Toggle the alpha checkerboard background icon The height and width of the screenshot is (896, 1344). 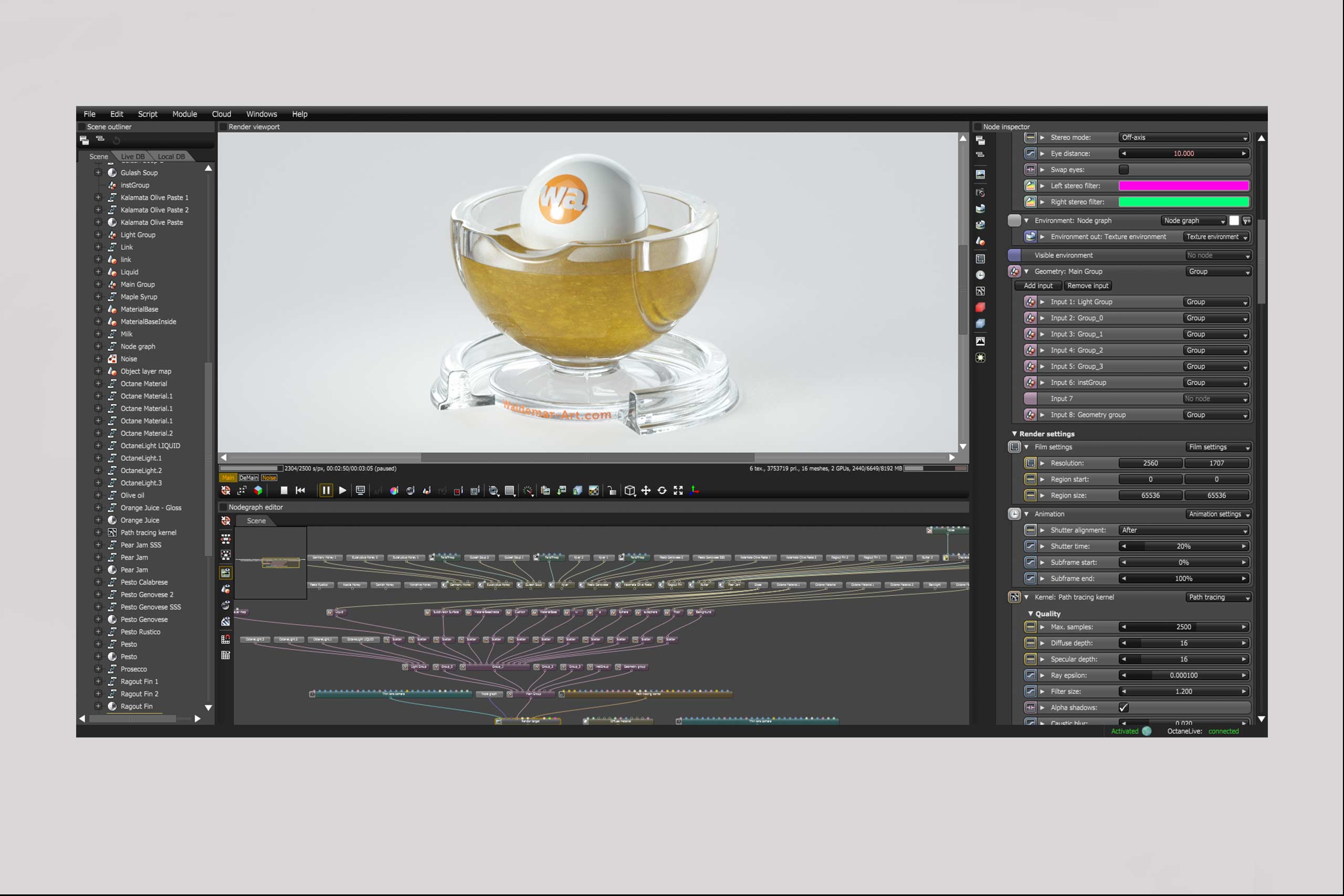[594, 490]
